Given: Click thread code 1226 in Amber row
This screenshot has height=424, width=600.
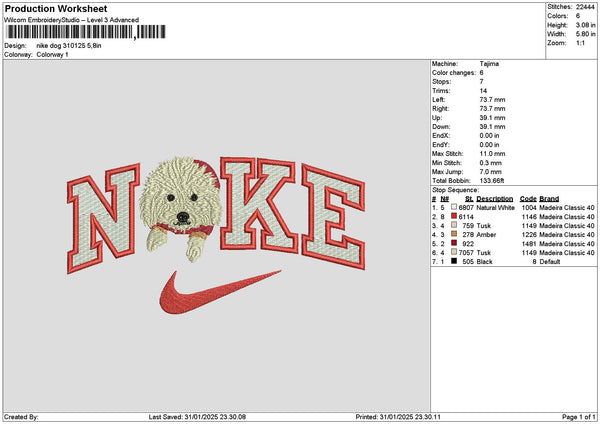Looking at the screenshot, I should tap(529, 235).
